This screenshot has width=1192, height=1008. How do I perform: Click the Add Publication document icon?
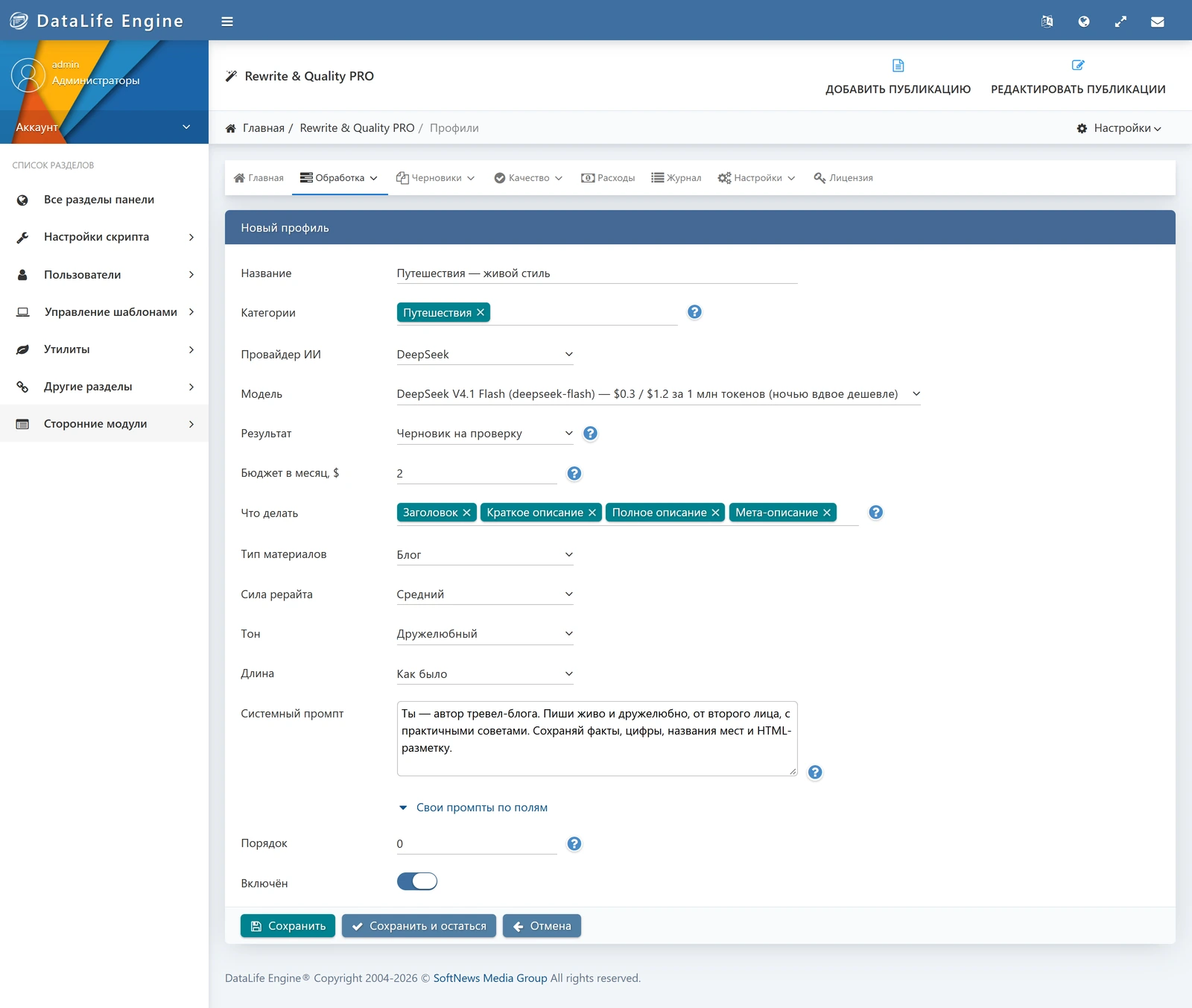(898, 66)
